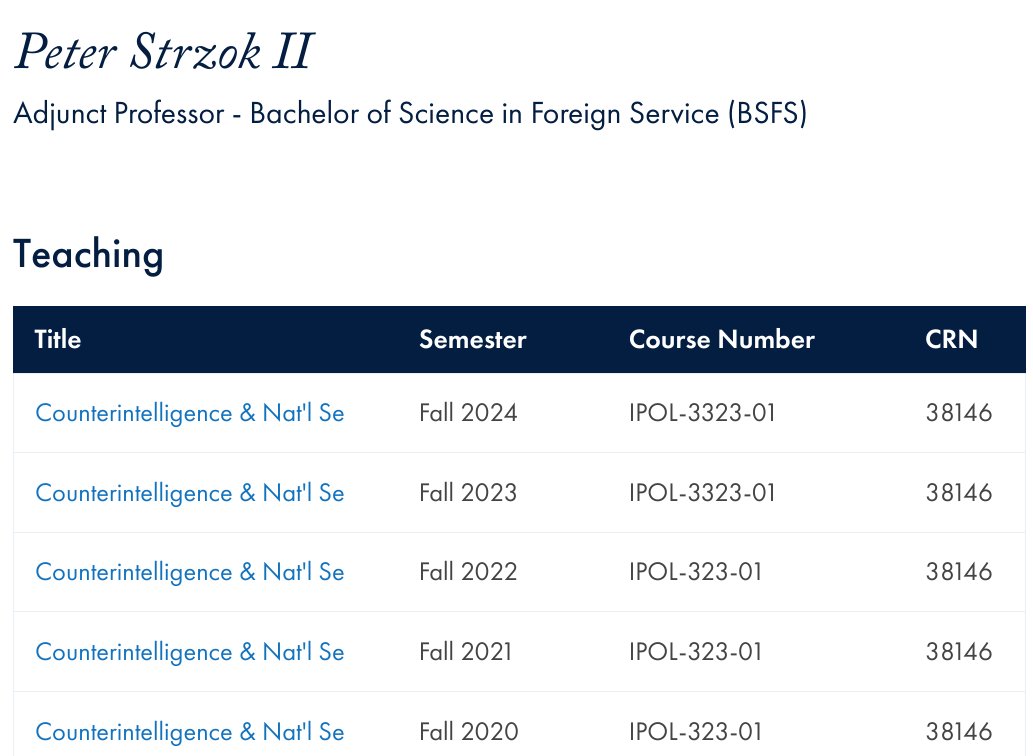Click the Title column header

click(58, 339)
